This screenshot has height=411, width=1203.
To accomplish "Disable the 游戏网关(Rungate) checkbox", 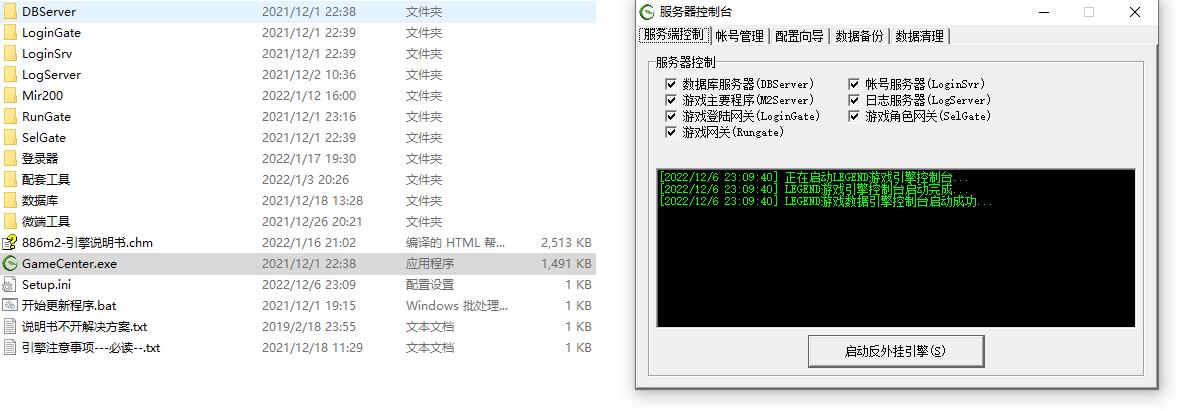I will pyautogui.click(x=671, y=132).
